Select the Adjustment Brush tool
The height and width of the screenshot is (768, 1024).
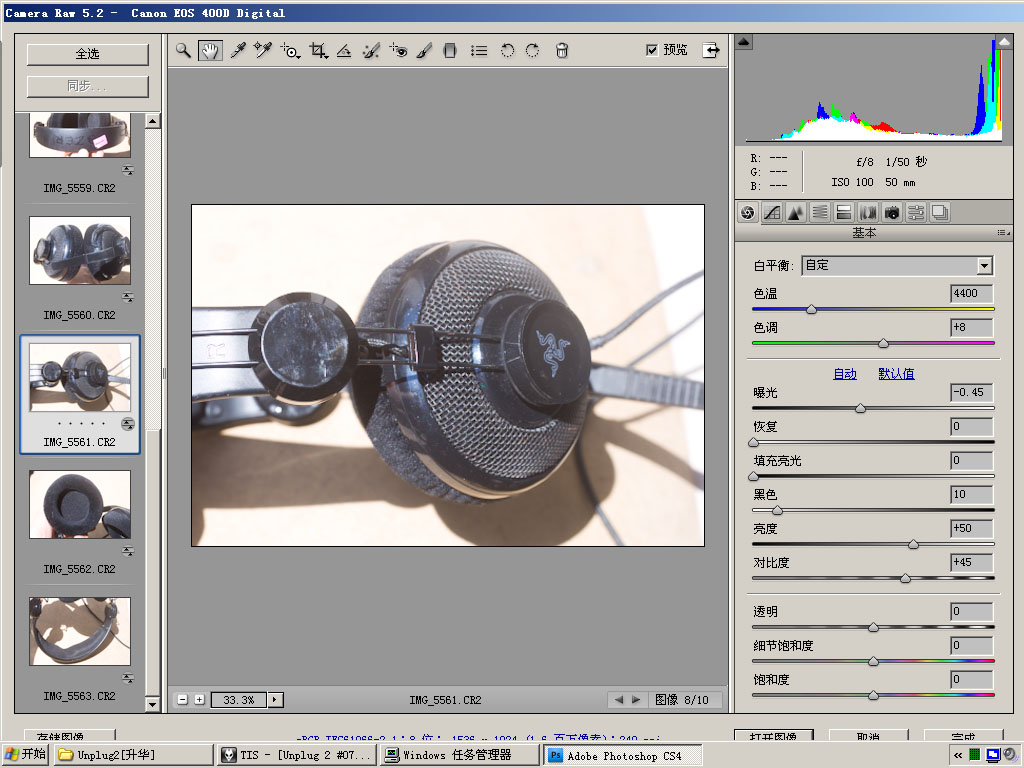click(424, 50)
